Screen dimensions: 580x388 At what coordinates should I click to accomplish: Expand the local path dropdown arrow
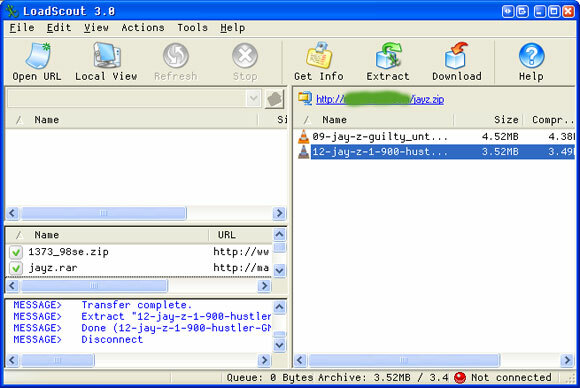tap(253, 99)
